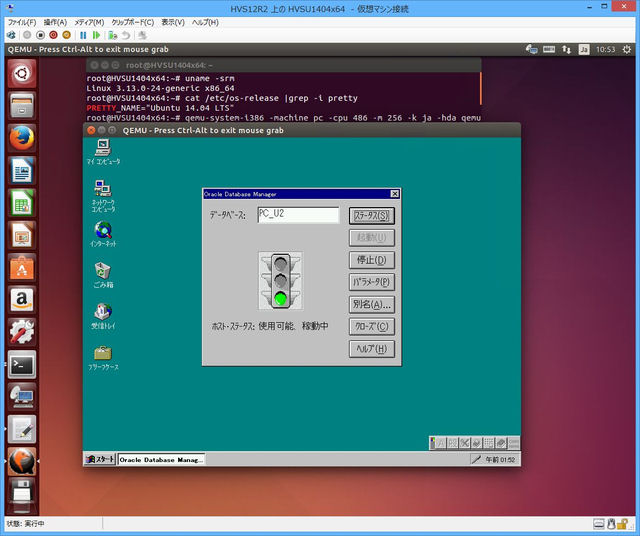The image size is (640, 536).
Task: Click the mouse icon in Hyper-V status bar
Action: coord(611,523)
